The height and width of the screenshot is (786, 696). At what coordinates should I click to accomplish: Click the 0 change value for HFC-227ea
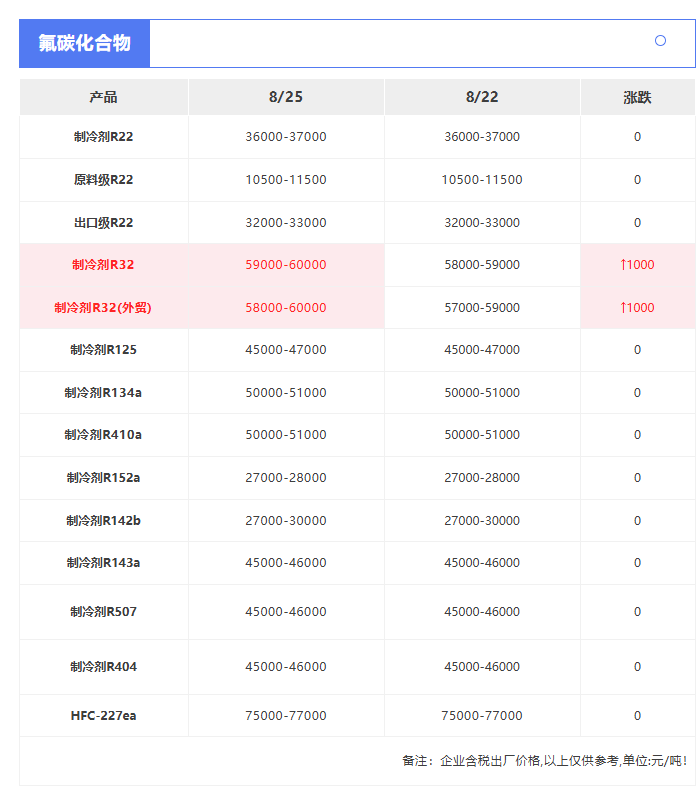pyautogui.click(x=637, y=715)
